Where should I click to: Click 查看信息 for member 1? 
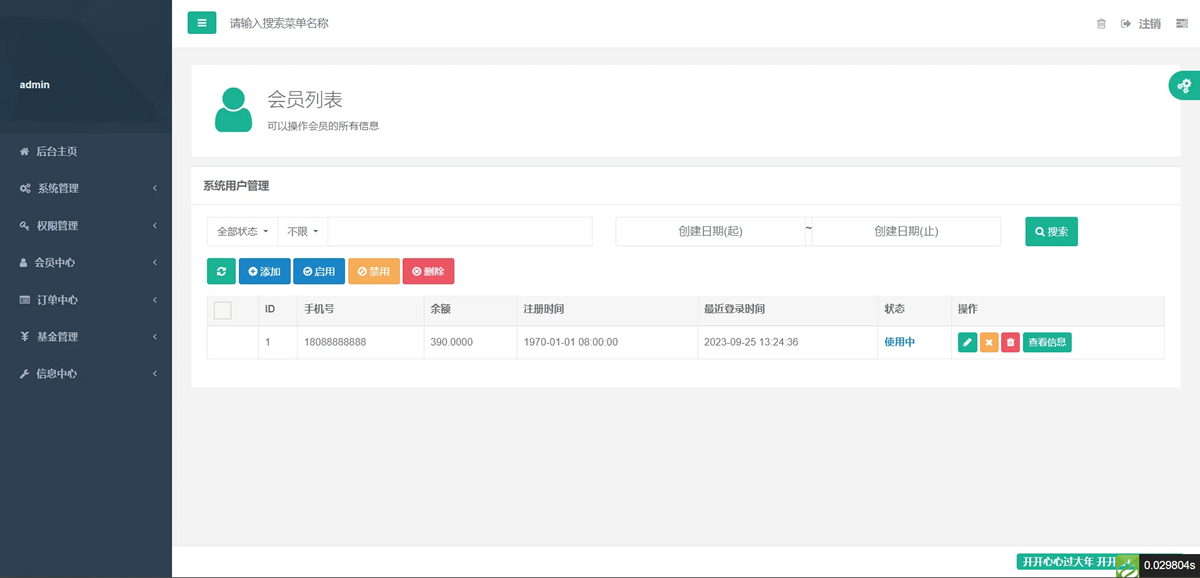[1047, 342]
